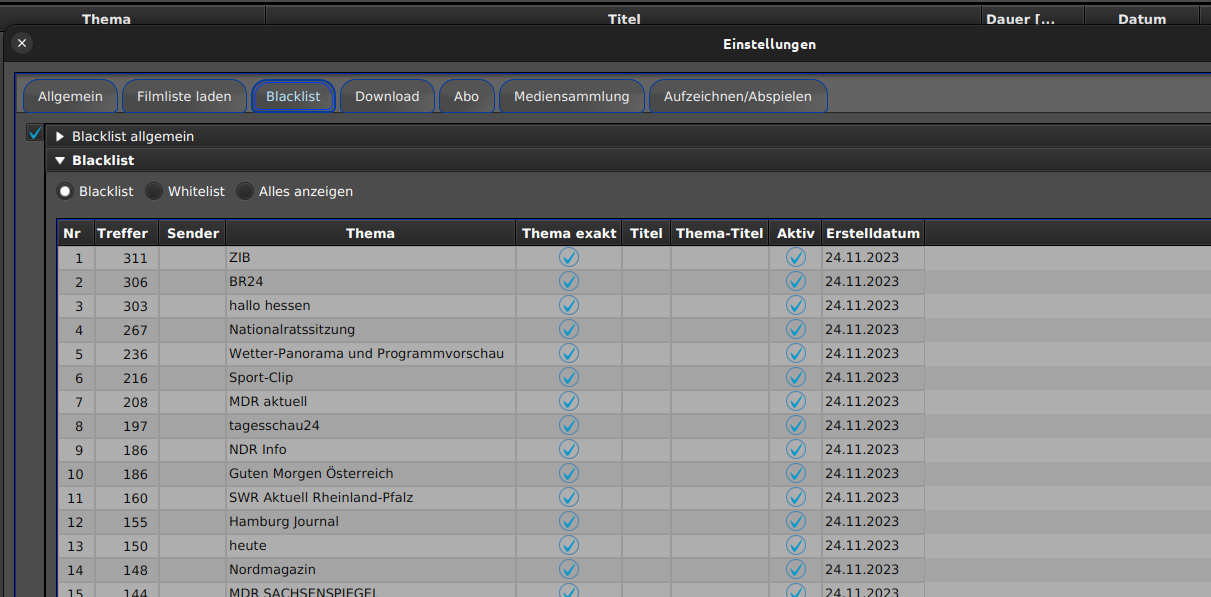Toggle Thema exakt for heute row
1211x597 pixels.
[569, 545]
